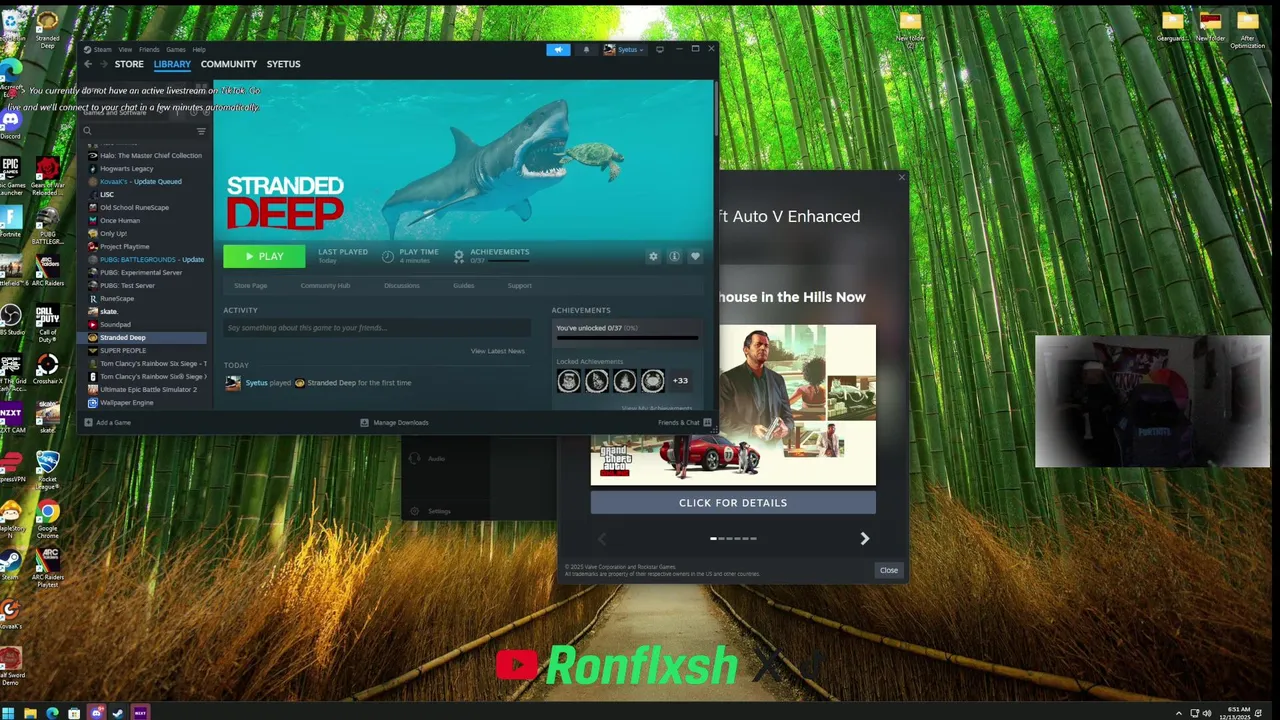Switch to the LIBRARY tab
Viewport: 1280px width, 720px height.
(172, 64)
